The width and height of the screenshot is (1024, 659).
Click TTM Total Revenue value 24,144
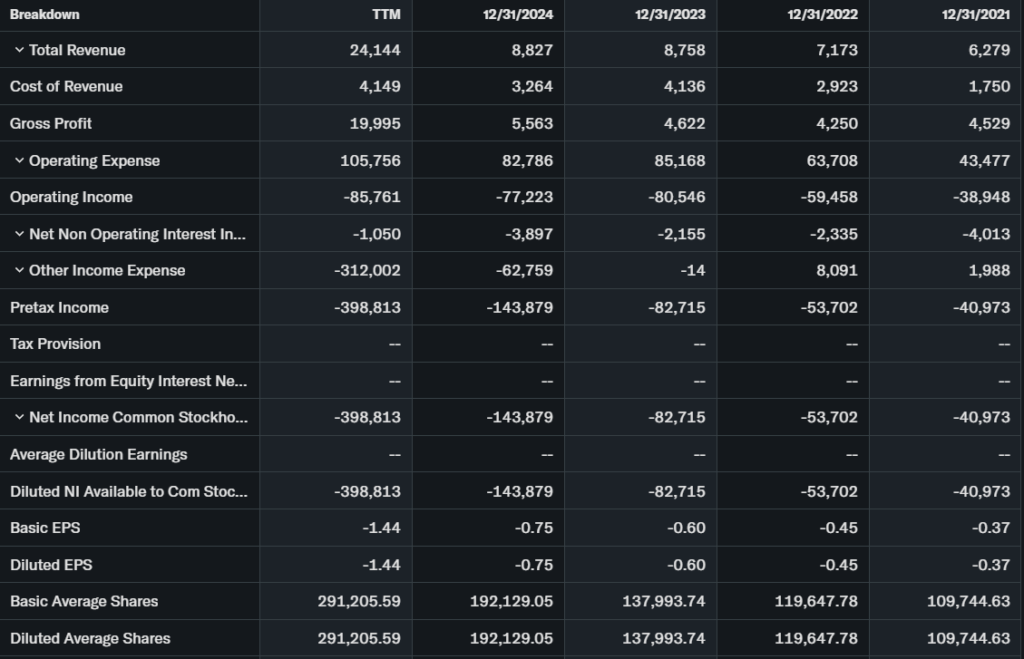click(x=375, y=50)
